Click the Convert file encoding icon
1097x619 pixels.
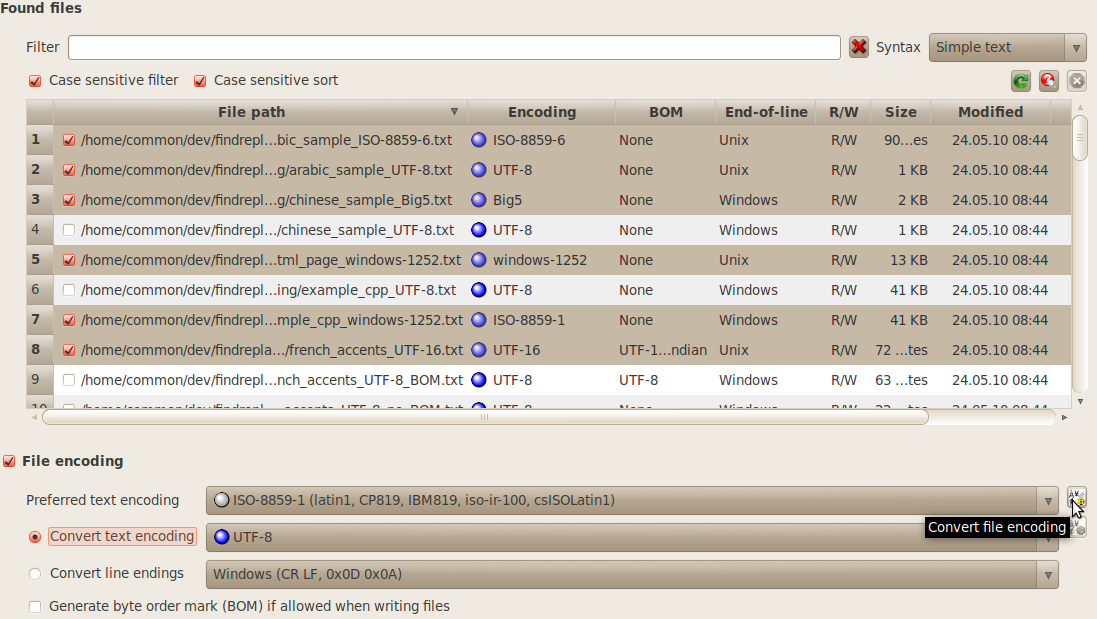(1076, 499)
